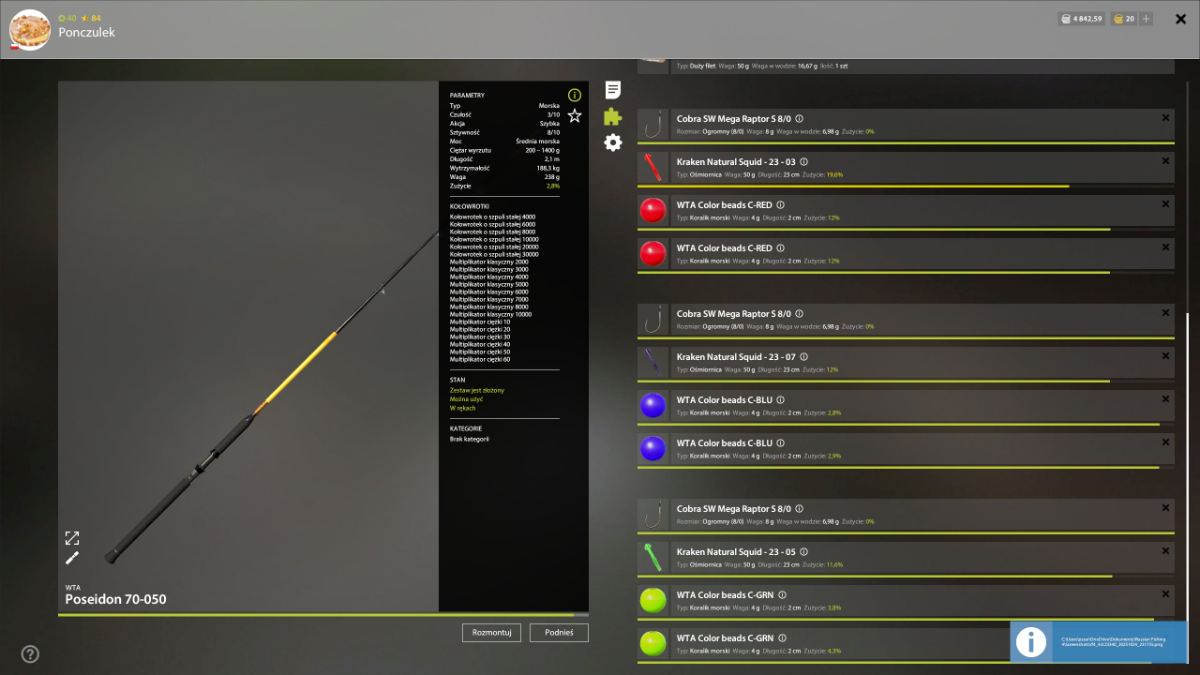Click the pencil icon near rod preview
The width and height of the screenshot is (1200, 675).
(x=72, y=558)
